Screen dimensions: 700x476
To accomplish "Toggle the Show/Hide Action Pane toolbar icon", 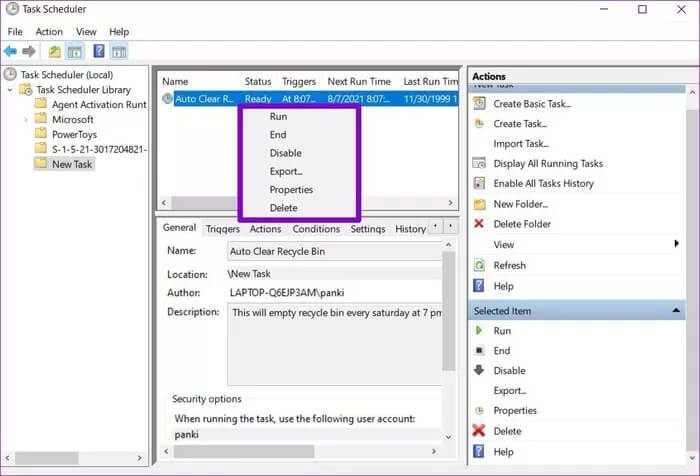I will (119, 51).
